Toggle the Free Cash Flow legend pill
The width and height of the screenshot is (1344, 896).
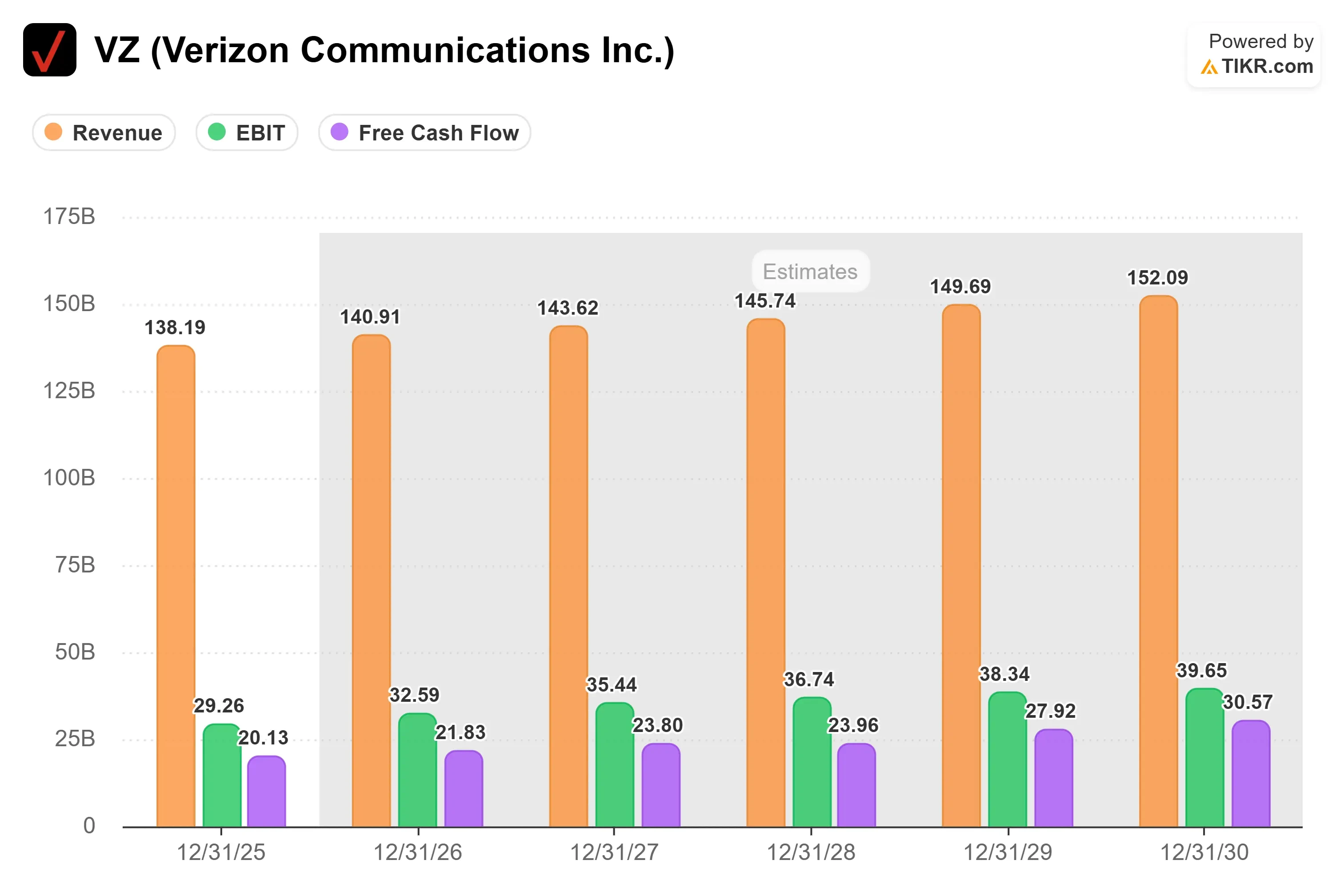coord(424,132)
